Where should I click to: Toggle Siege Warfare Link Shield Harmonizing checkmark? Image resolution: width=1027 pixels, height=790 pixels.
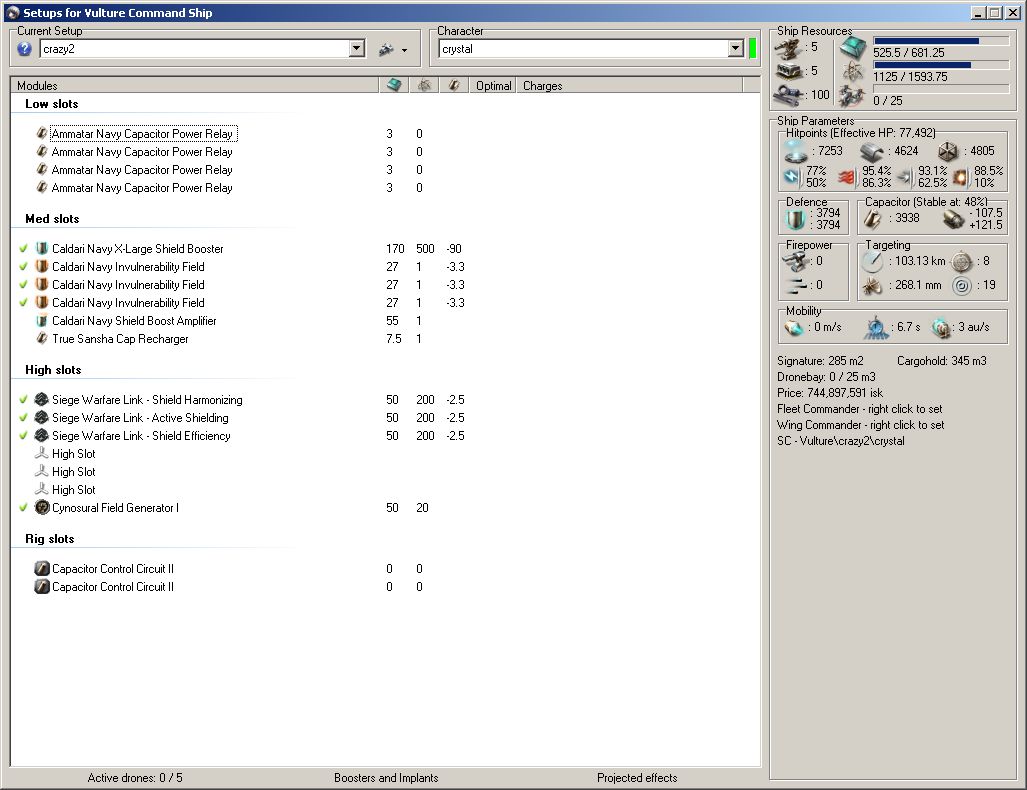(24, 400)
